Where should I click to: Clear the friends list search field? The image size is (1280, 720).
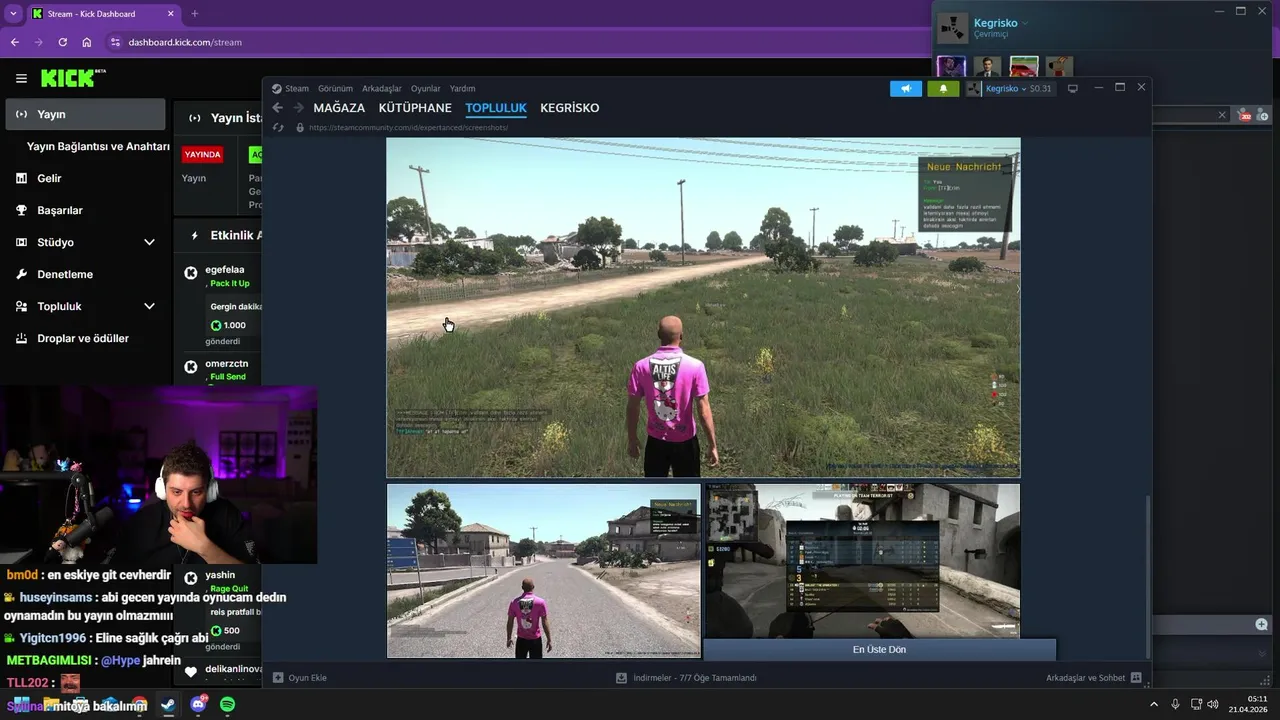pos(1221,115)
